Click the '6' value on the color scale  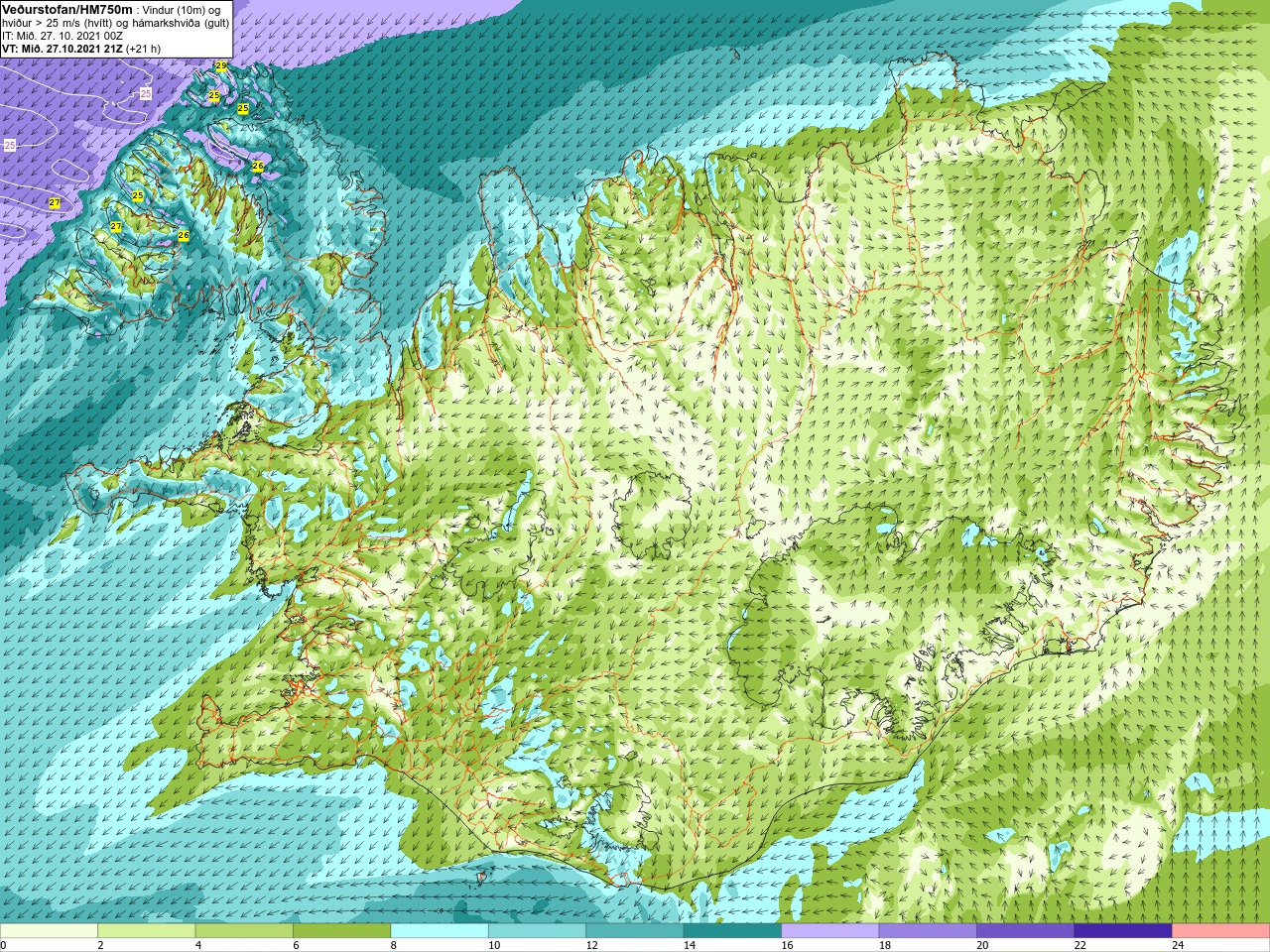(x=297, y=945)
